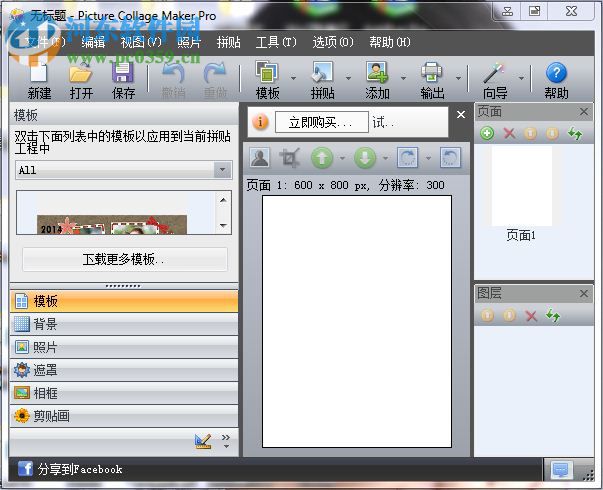Click 分享到Facebook link
The height and width of the screenshot is (490, 603).
click(x=80, y=469)
